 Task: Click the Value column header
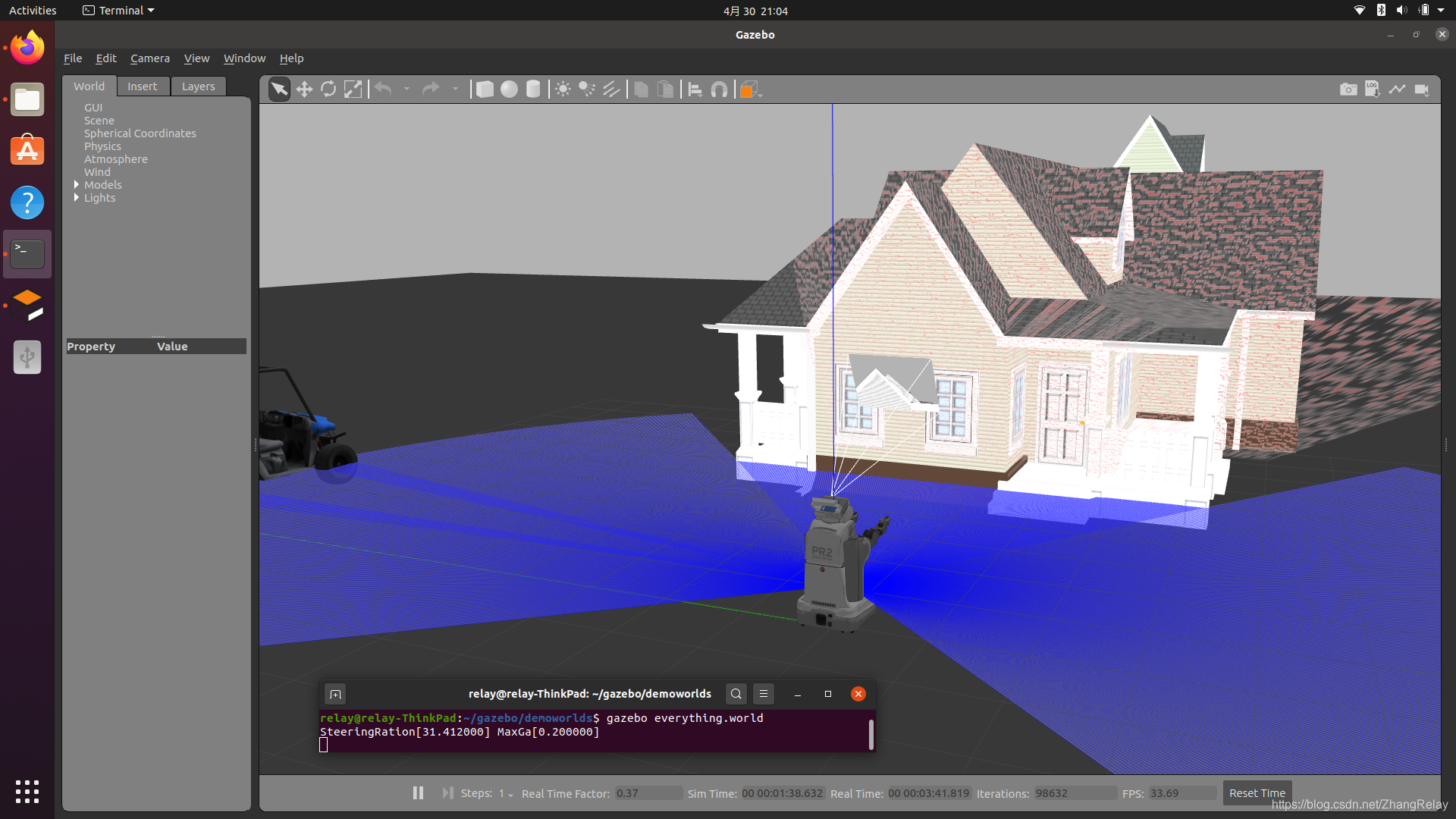172,347
